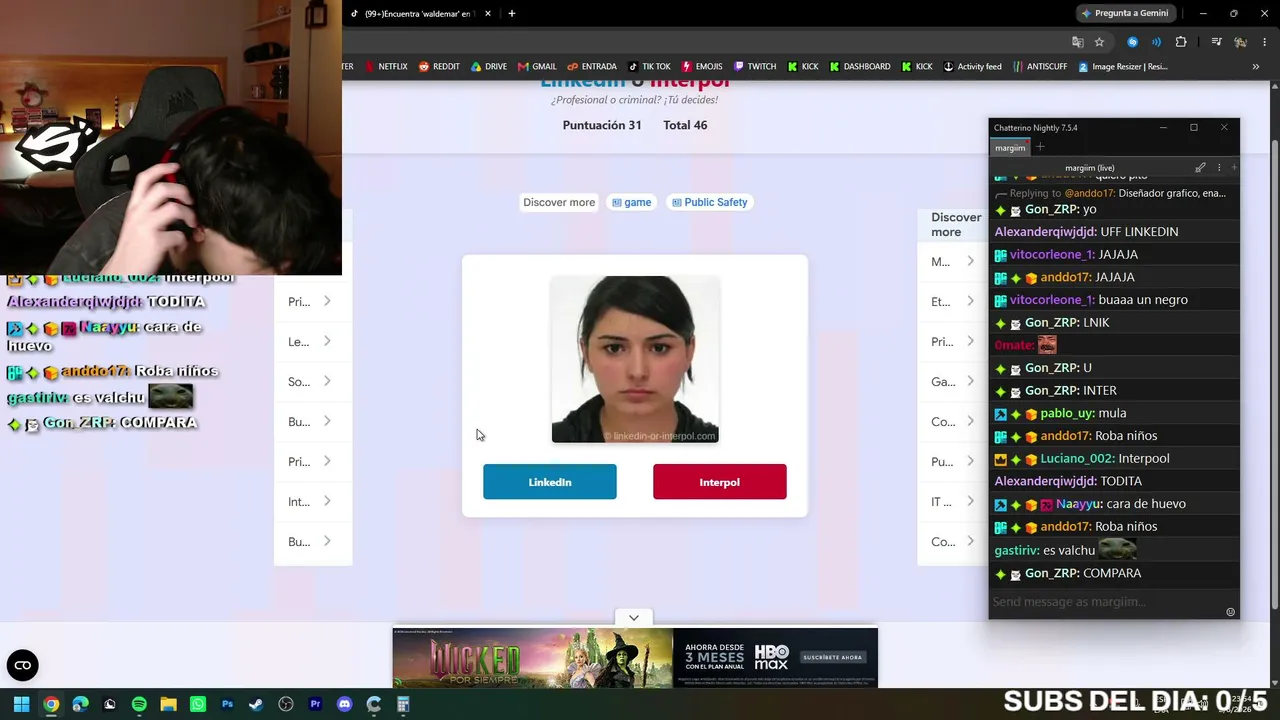This screenshot has height=720, width=1280.
Task: Close the 'Encuentra waldemar' browser tab
Action: click(488, 14)
